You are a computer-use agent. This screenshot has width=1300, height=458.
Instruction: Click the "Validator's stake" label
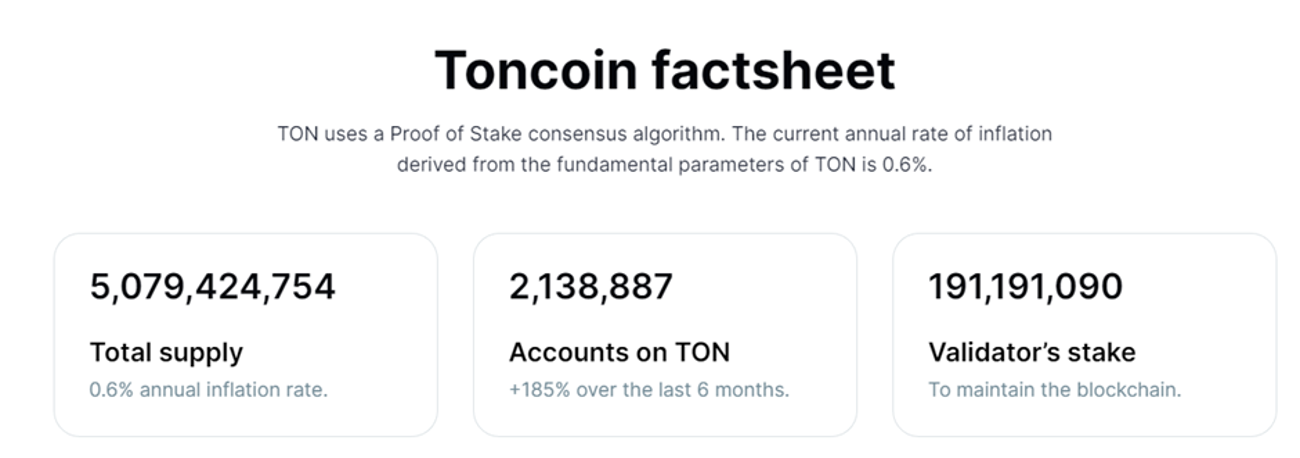(x=1032, y=352)
